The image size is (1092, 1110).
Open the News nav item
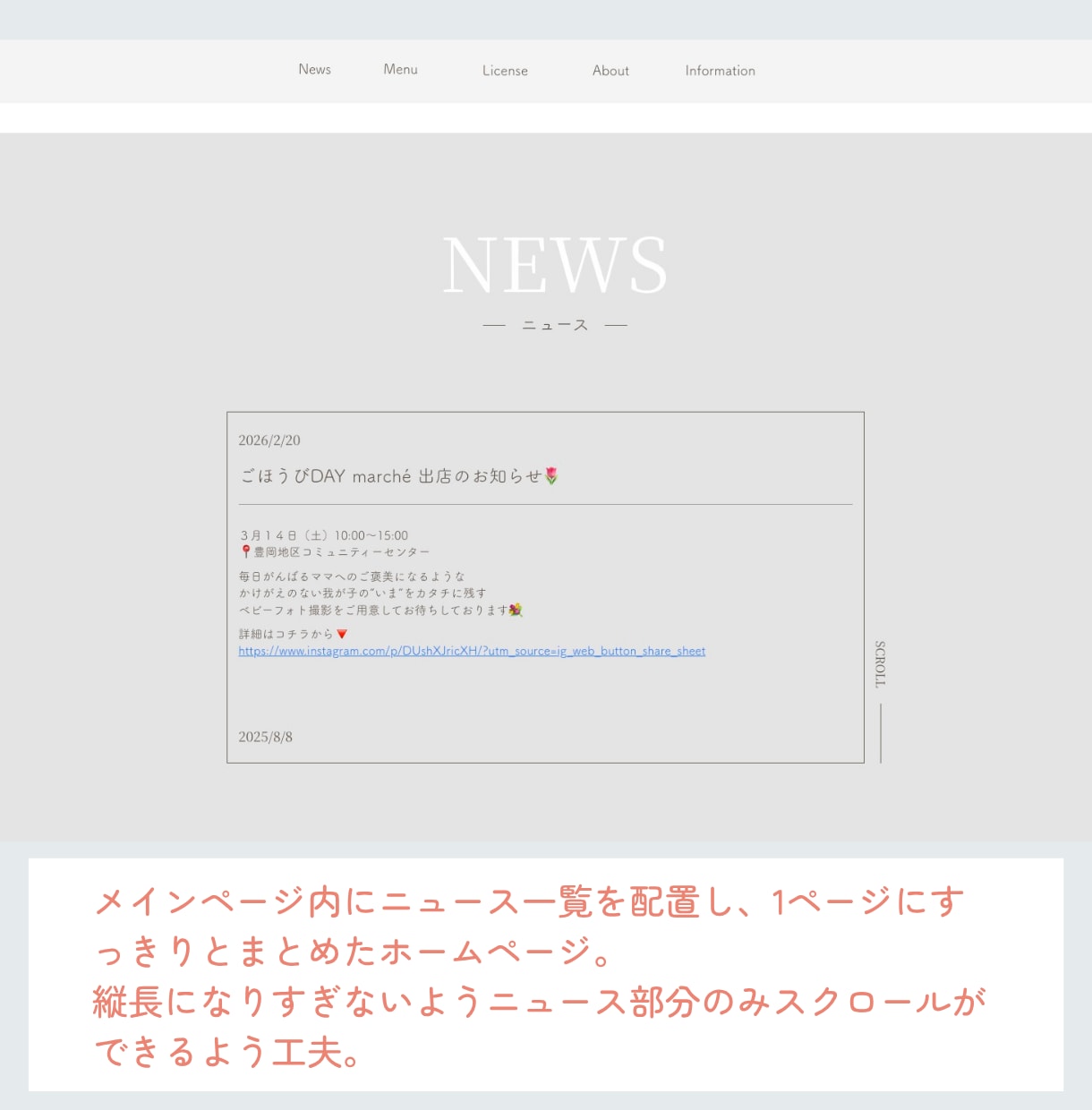point(314,70)
